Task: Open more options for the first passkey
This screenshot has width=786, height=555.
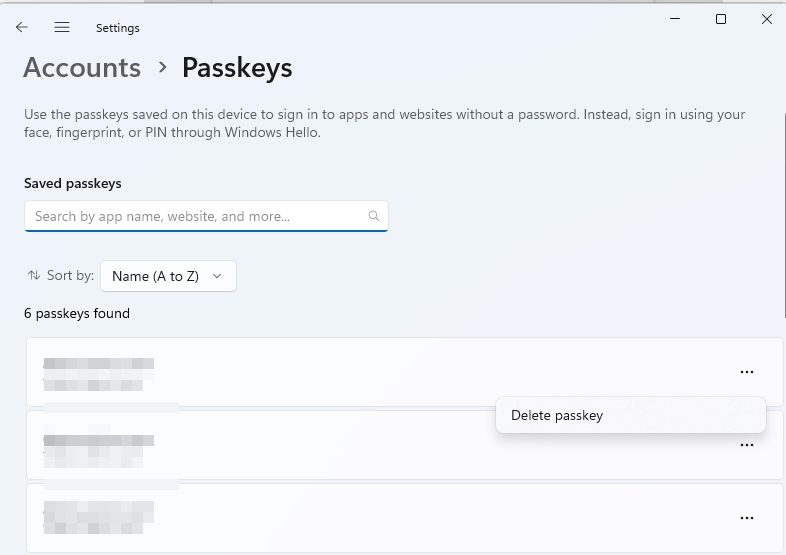Action: 746,372
